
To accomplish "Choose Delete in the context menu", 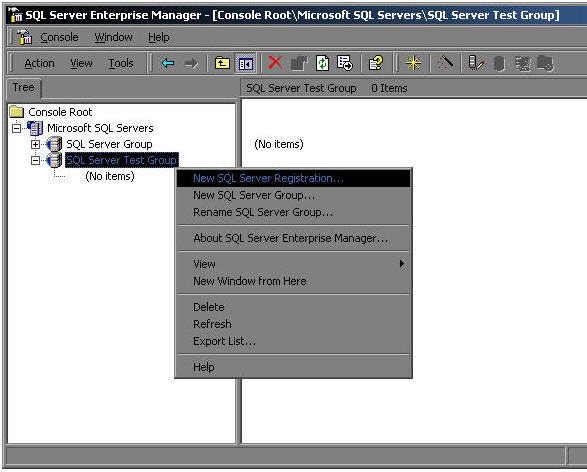I will (294, 307).
